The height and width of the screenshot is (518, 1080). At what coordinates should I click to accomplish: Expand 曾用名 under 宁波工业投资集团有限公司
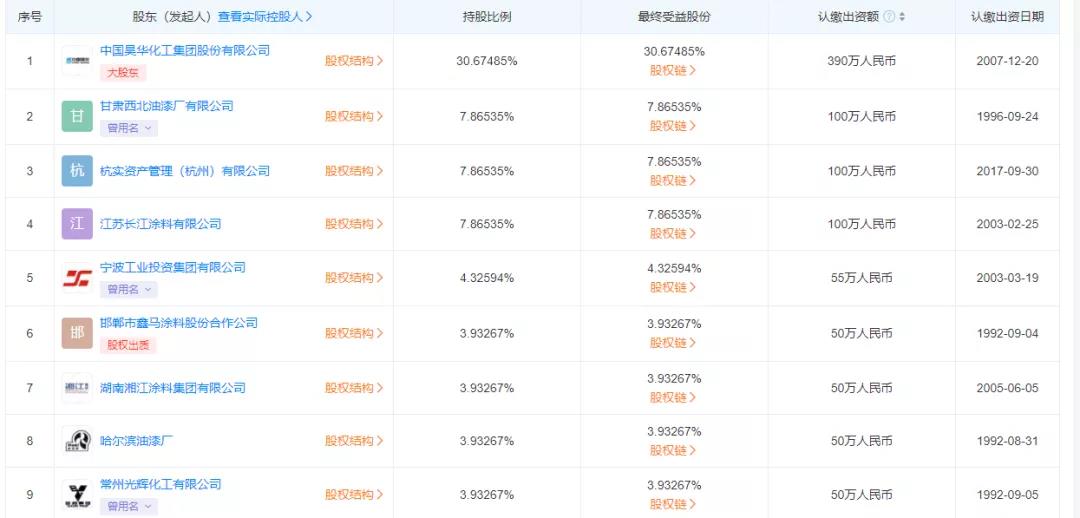(x=129, y=290)
